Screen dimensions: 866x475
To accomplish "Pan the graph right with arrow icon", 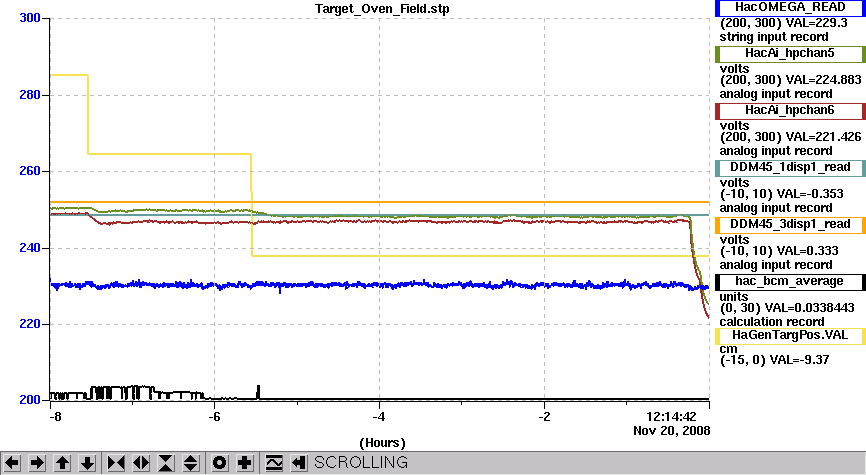I will [37, 463].
